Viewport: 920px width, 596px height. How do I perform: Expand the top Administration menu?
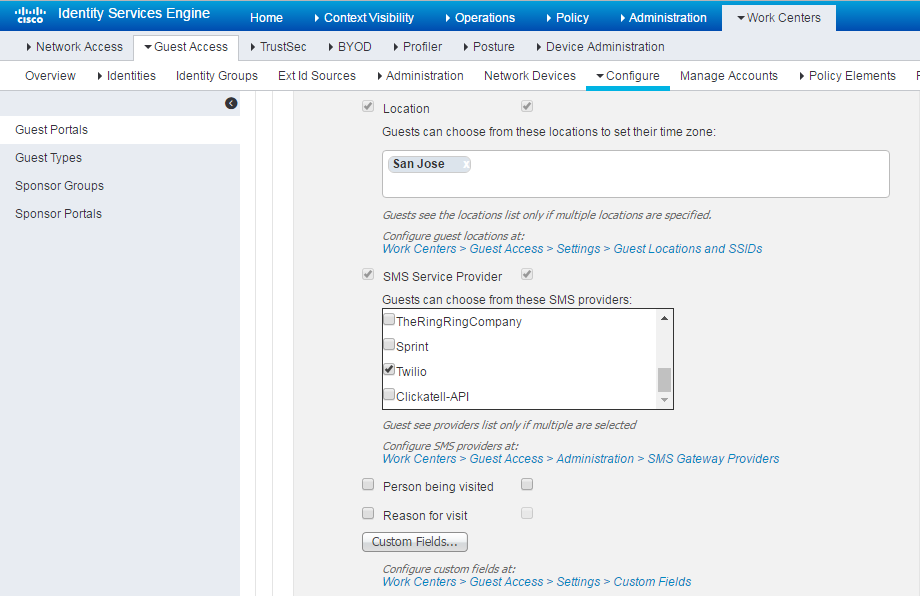click(663, 18)
